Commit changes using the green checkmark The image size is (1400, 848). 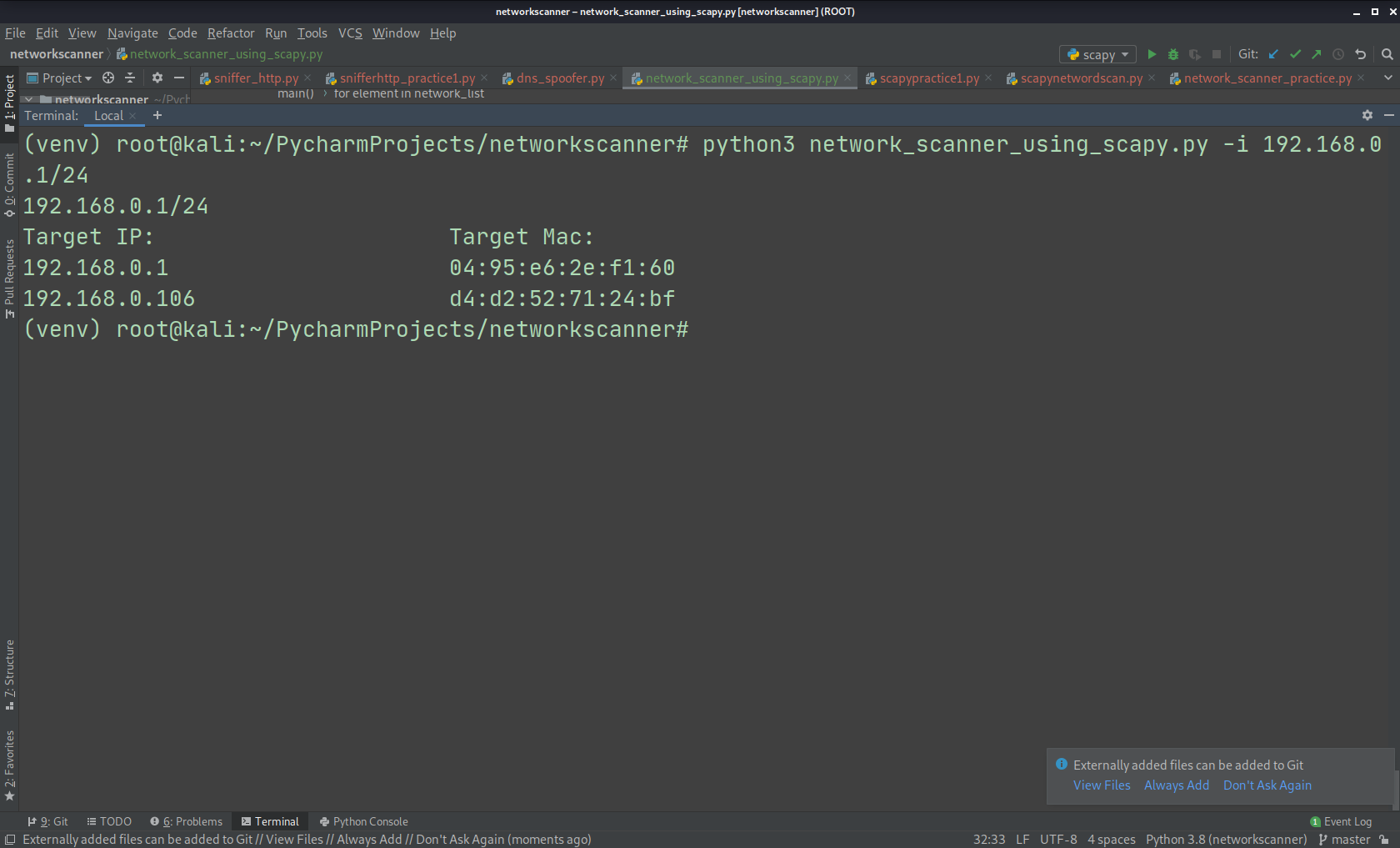1295,54
